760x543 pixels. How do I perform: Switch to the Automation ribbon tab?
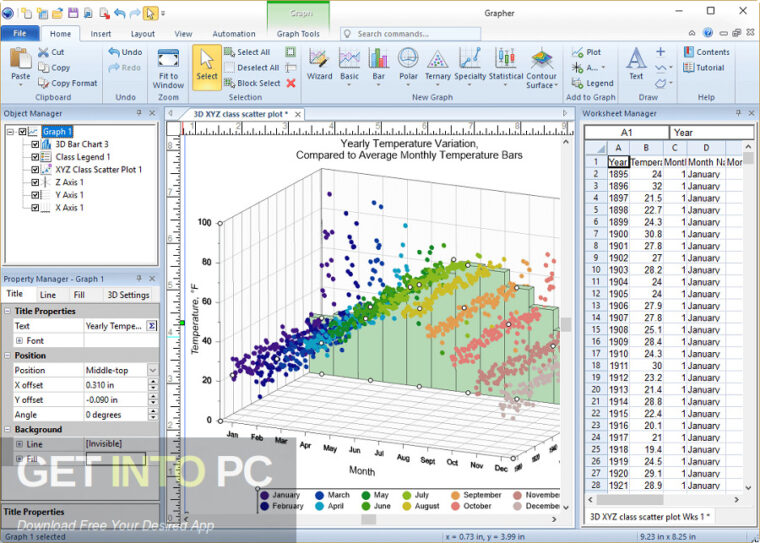tap(234, 34)
